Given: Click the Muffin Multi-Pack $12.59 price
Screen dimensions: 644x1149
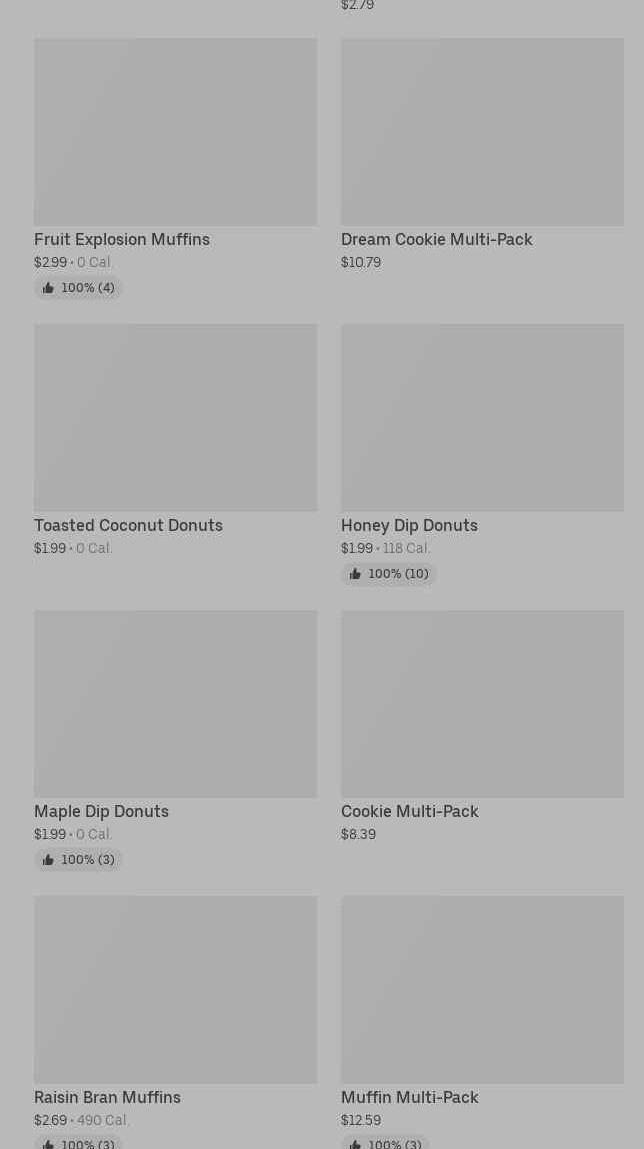Looking at the screenshot, I should click(361, 1120).
